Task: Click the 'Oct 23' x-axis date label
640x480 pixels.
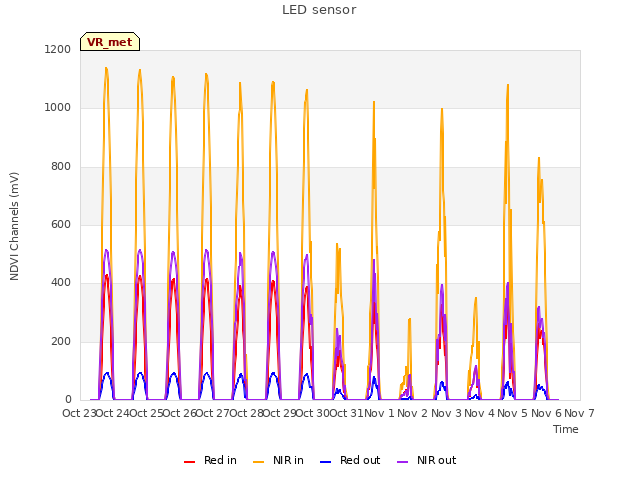Action: tap(79, 413)
